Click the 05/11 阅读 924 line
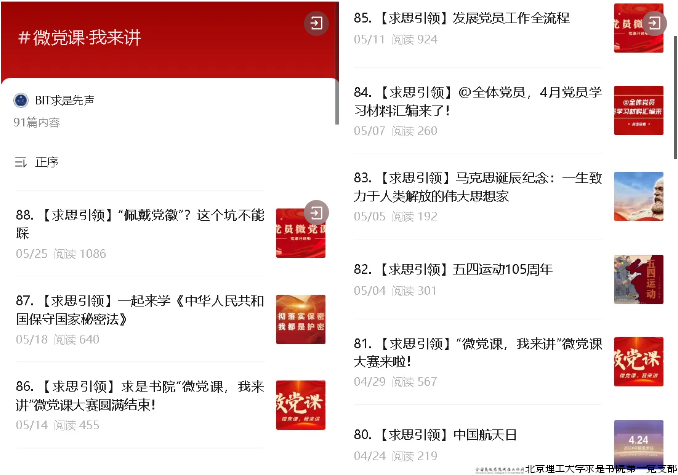 pos(396,40)
